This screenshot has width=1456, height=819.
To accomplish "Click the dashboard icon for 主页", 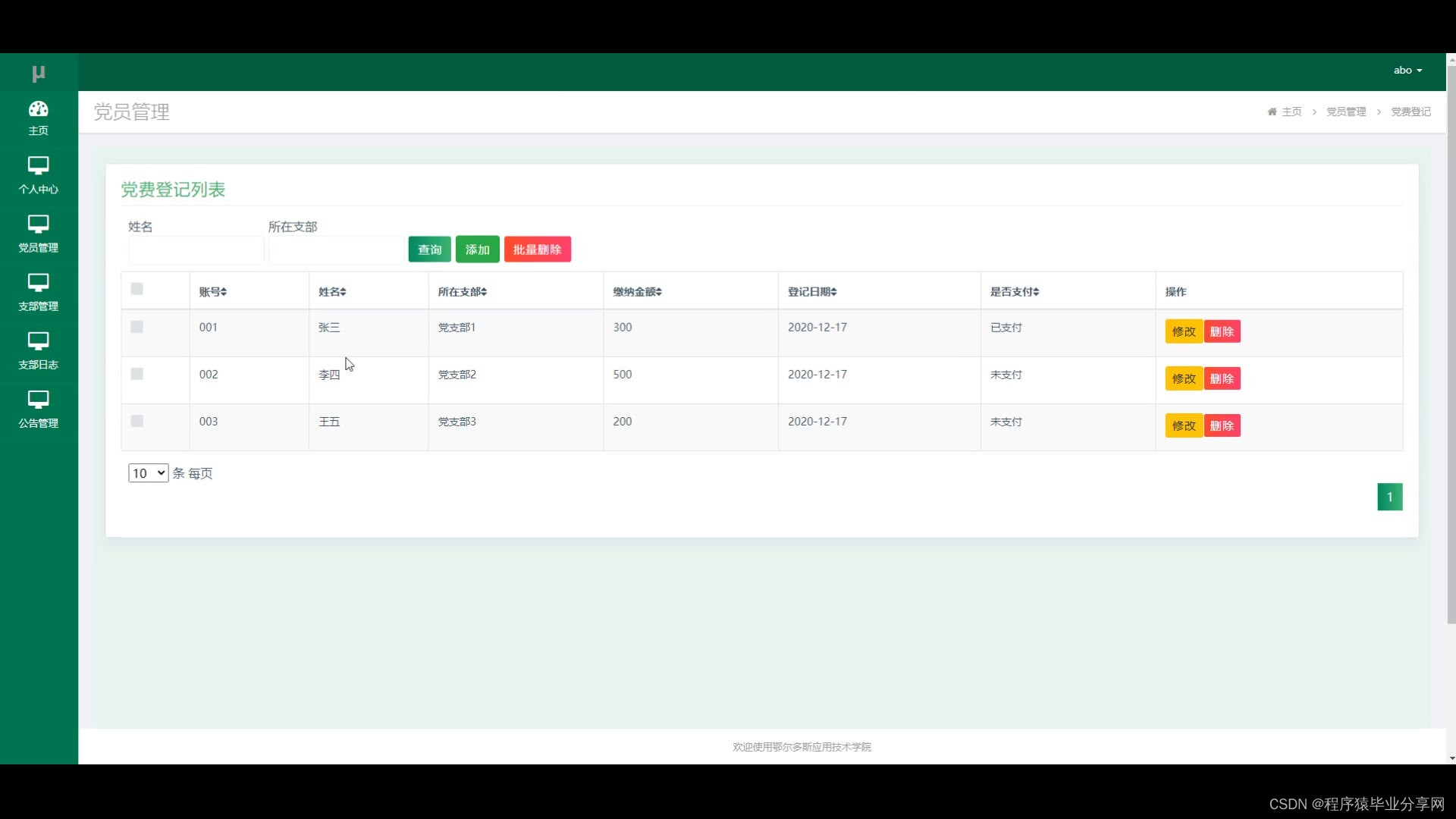I will [38, 109].
